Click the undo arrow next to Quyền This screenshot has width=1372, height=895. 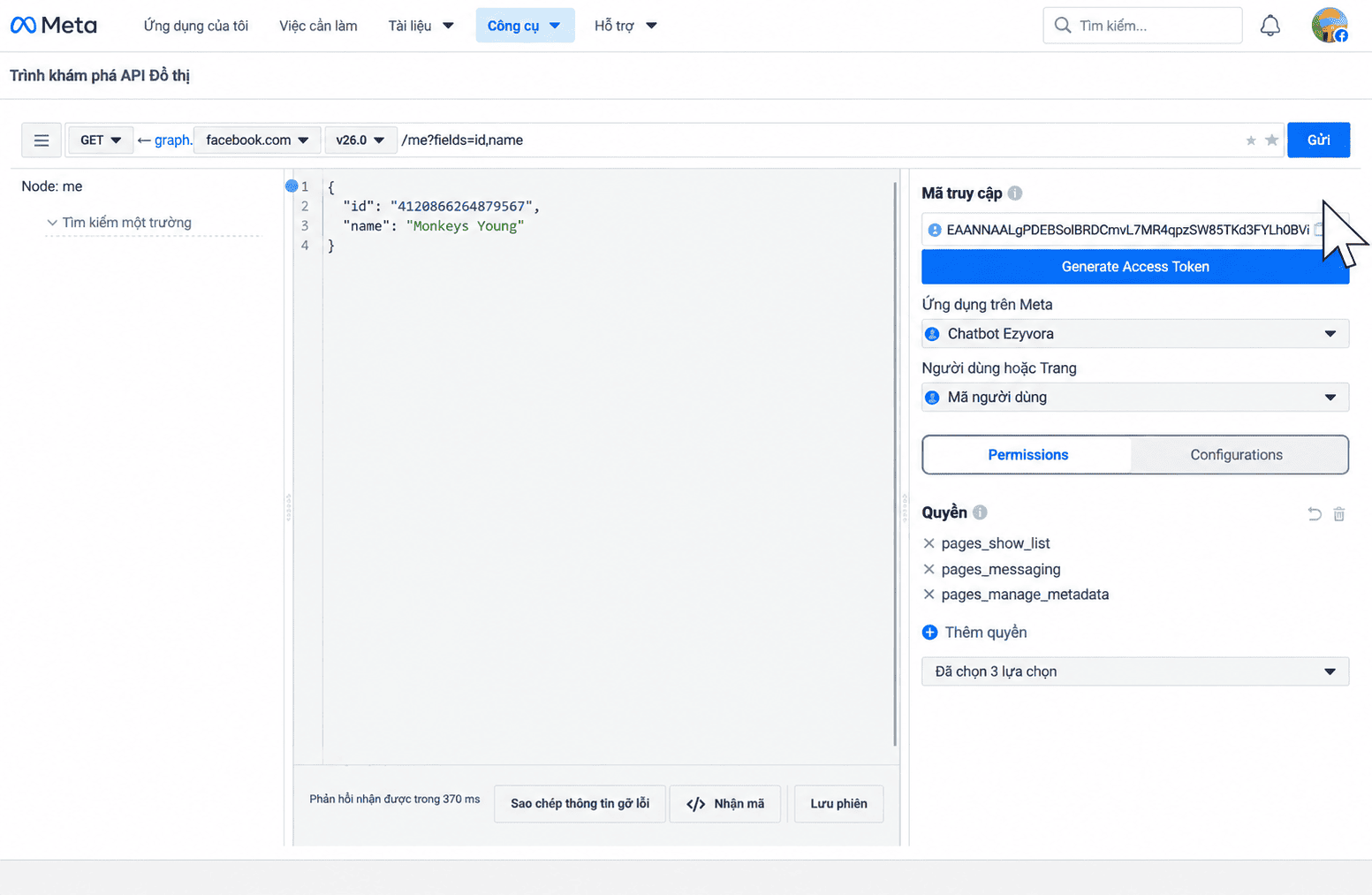1314,513
